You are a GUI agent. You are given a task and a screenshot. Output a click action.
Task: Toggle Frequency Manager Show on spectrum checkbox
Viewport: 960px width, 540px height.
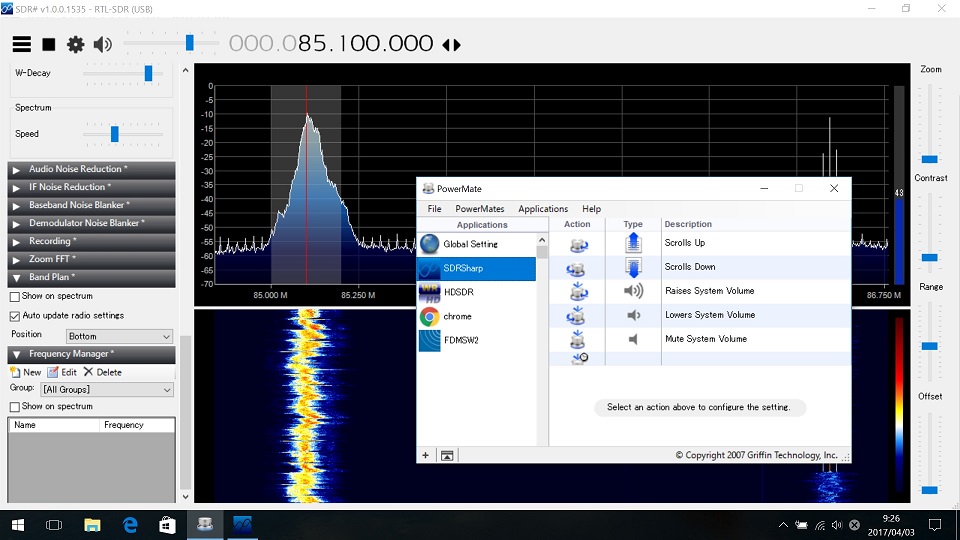coord(15,407)
